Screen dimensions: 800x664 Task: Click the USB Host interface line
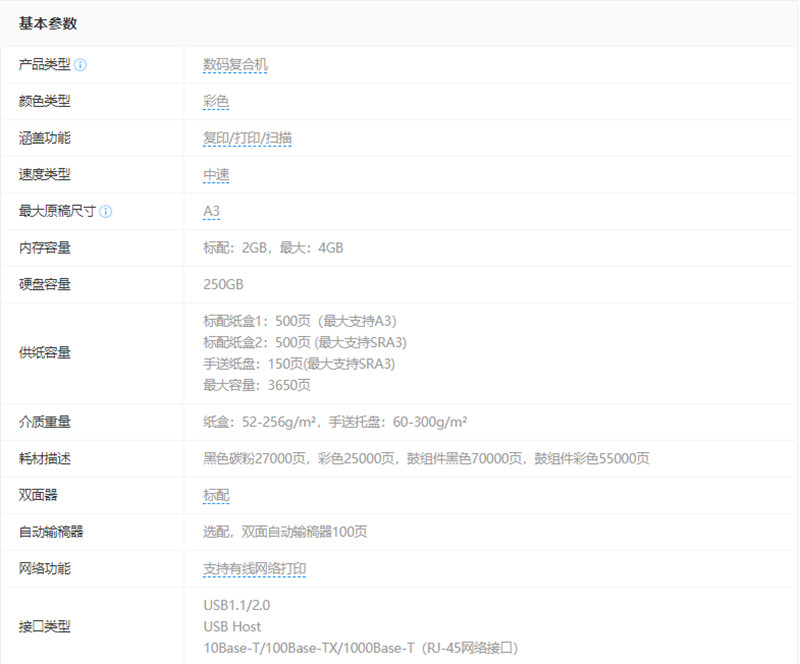point(232,627)
